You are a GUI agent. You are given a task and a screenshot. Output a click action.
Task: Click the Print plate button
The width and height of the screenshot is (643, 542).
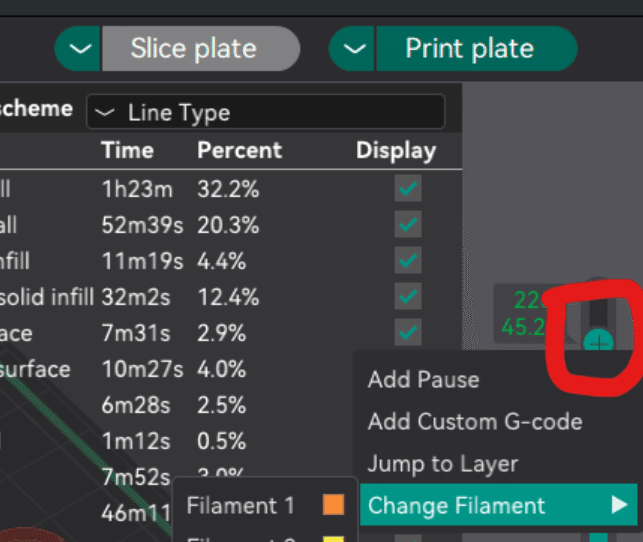pos(469,48)
